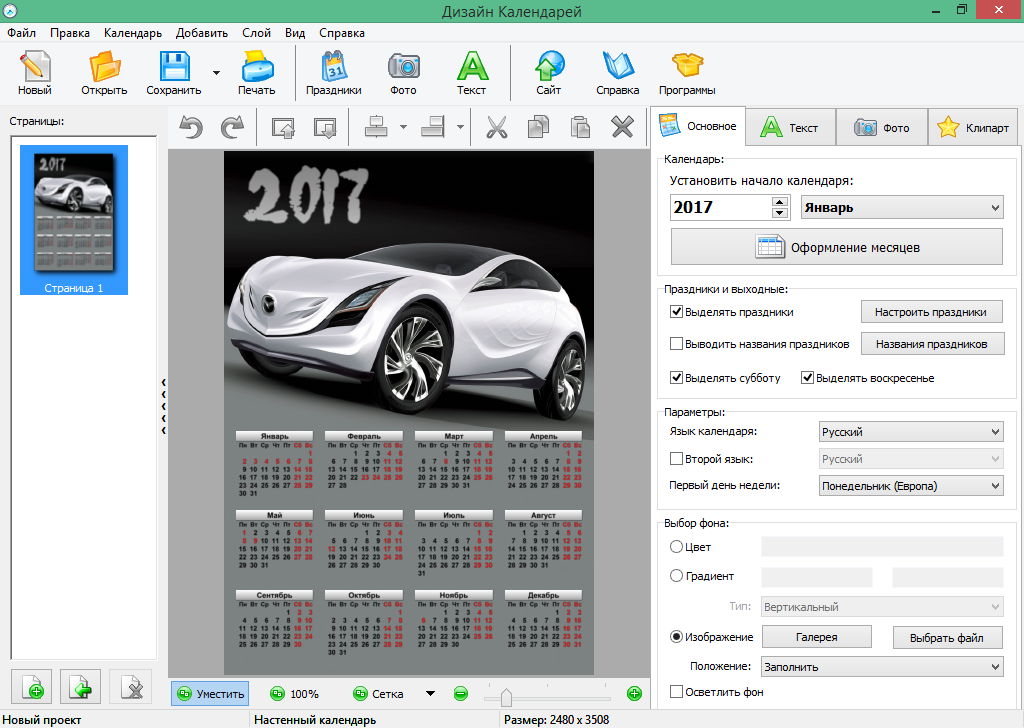The image size is (1024, 728).
Task: Open the Январь month dropdown
Action: 902,208
